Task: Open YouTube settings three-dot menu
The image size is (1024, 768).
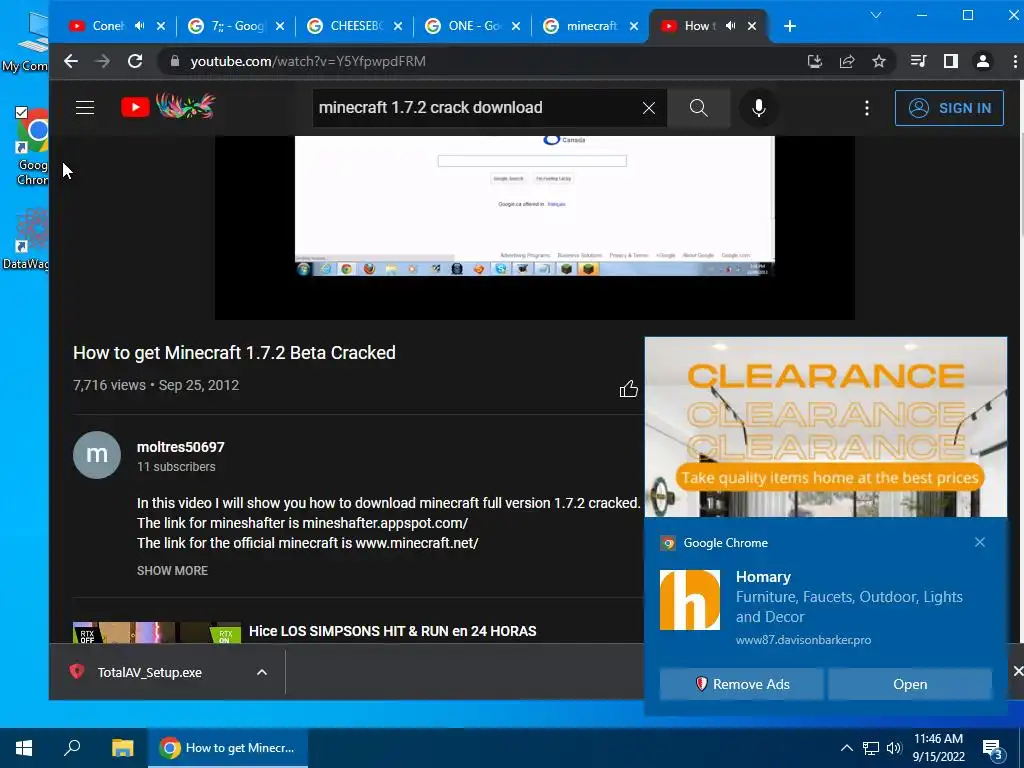Action: [867, 108]
